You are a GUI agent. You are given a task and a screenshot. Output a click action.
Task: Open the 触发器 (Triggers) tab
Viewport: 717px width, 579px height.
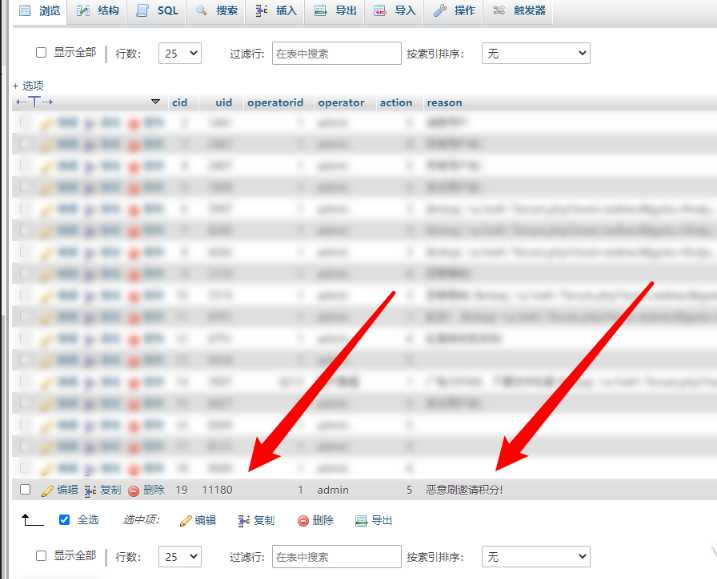[519, 11]
